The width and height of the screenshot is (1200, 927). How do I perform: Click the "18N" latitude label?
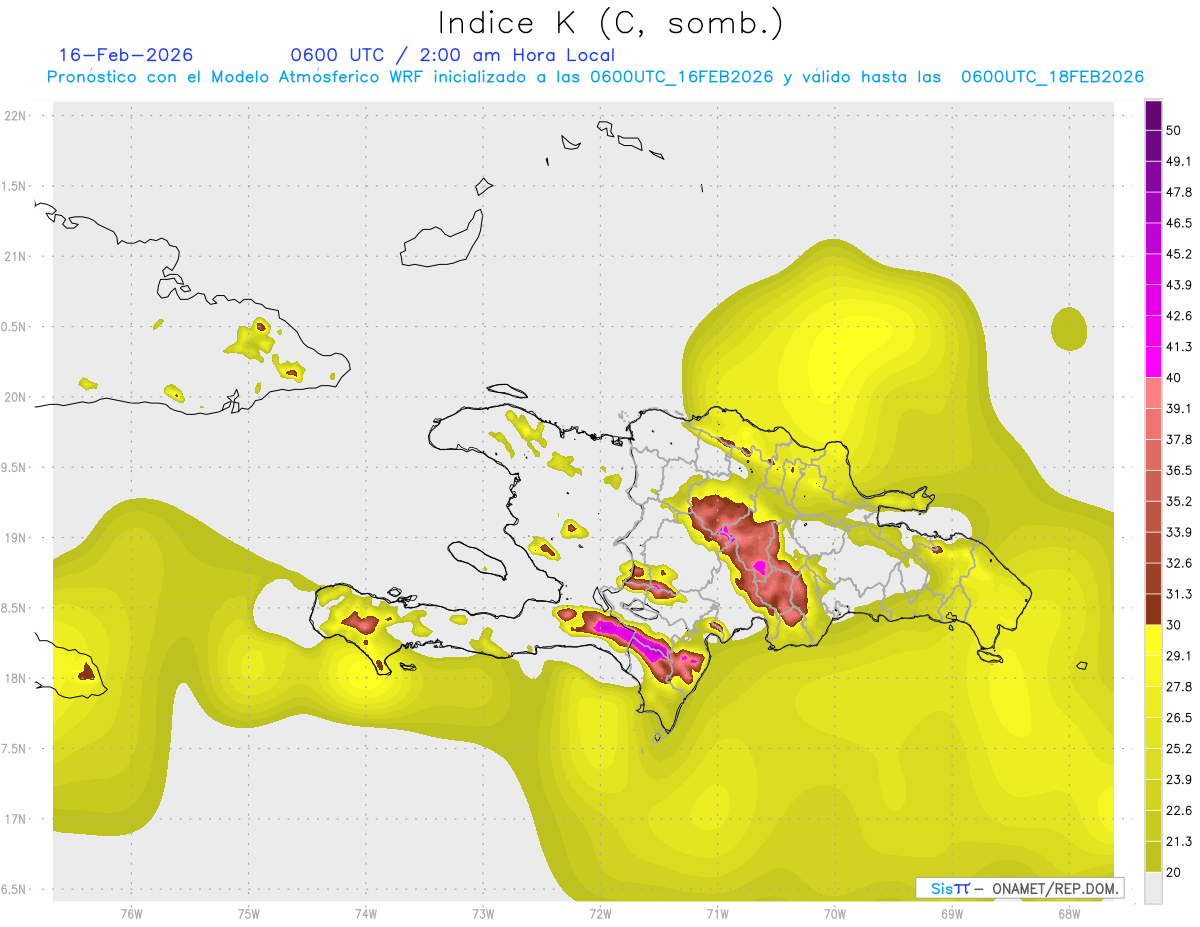(x=17, y=678)
